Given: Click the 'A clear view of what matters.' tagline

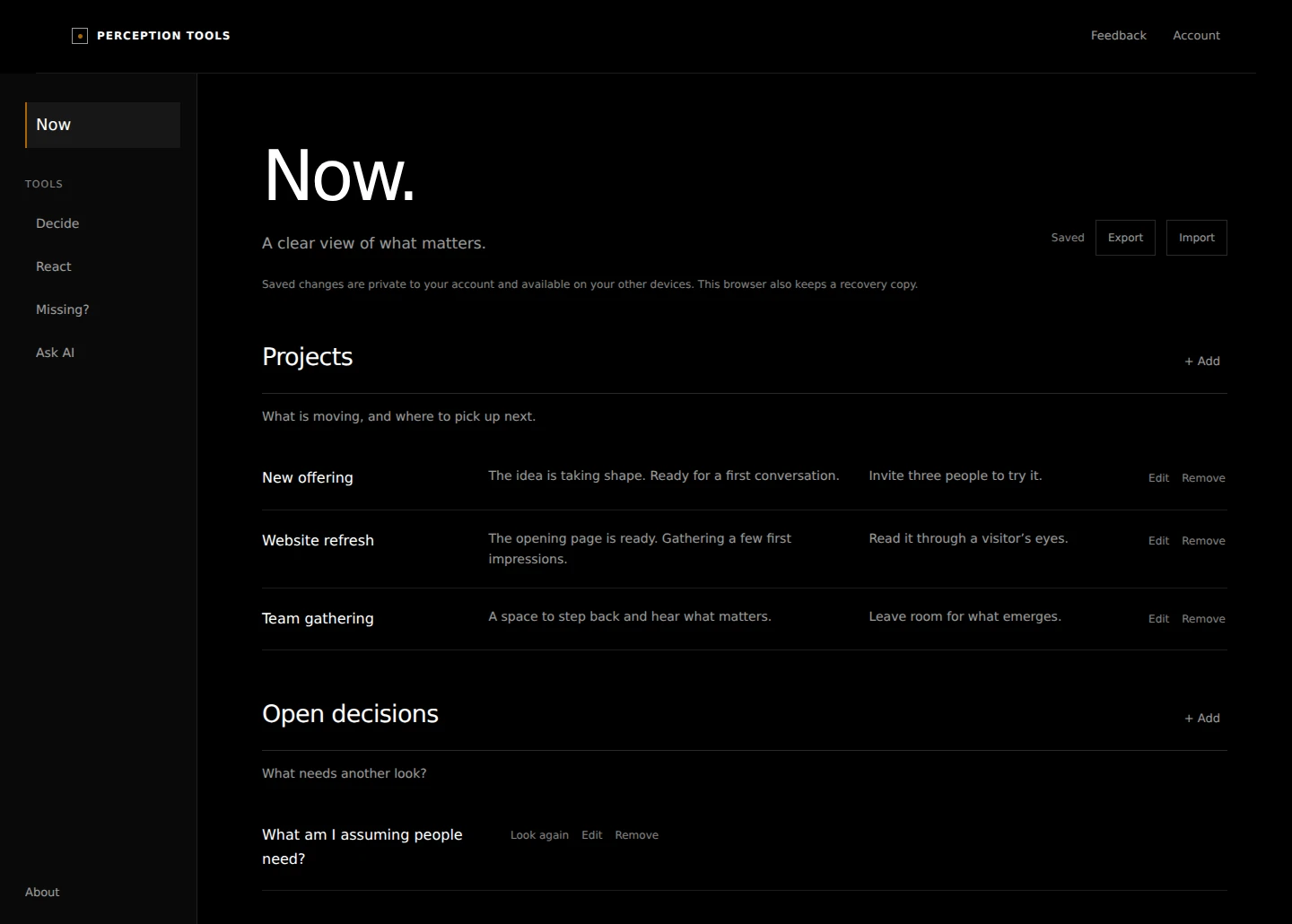Looking at the screenshot, I should [x=374, y=244].
